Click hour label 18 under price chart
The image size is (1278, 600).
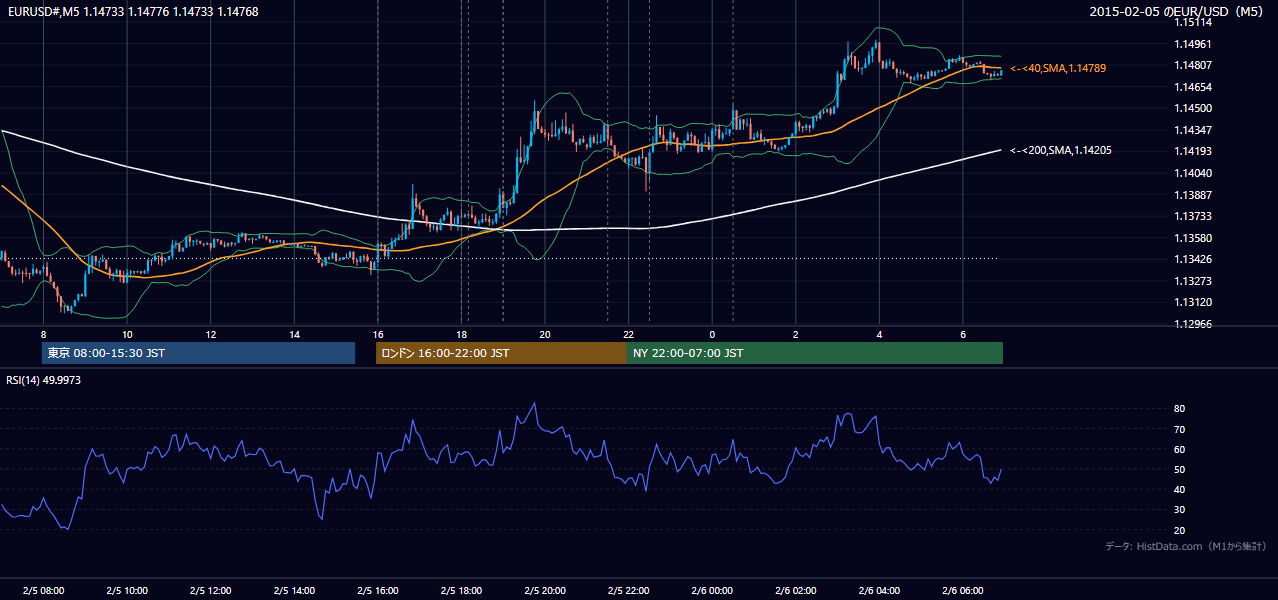(461, 334)
